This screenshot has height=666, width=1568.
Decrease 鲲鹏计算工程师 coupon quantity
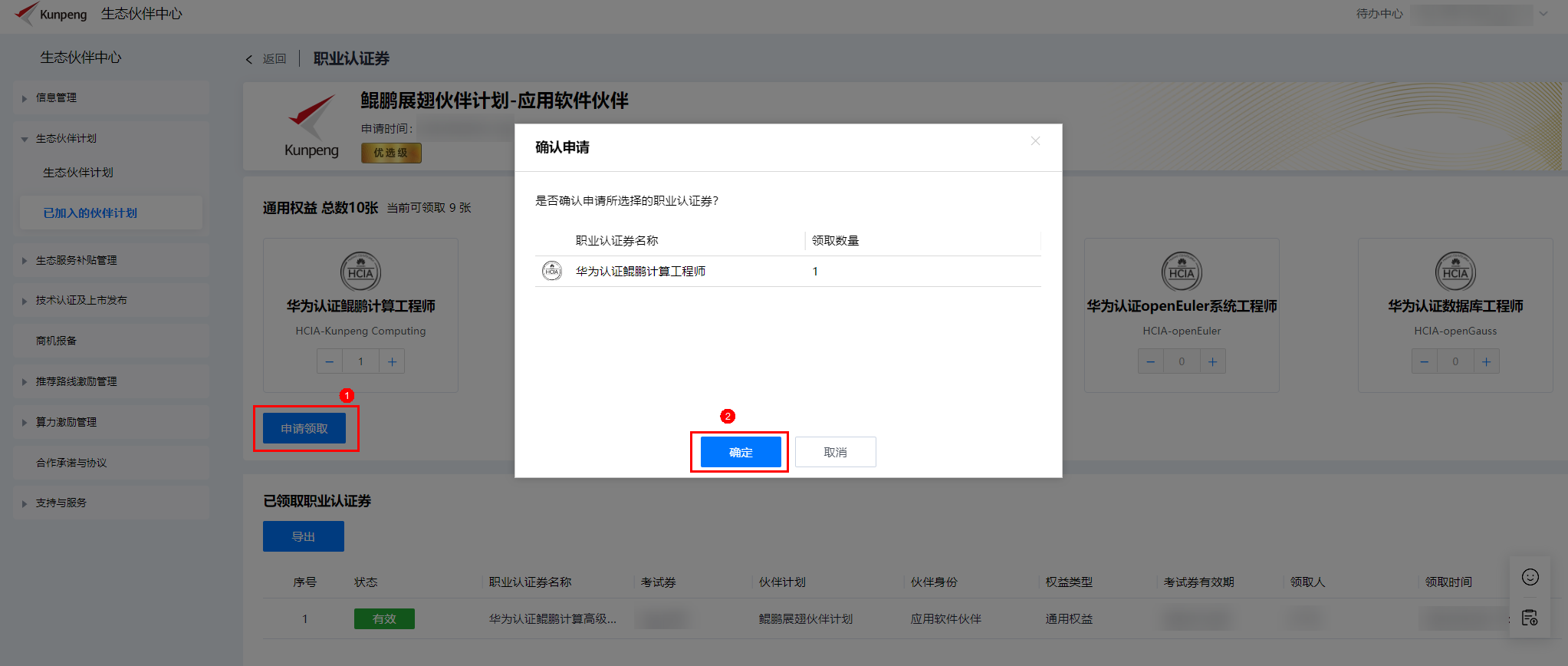point(329,361)
